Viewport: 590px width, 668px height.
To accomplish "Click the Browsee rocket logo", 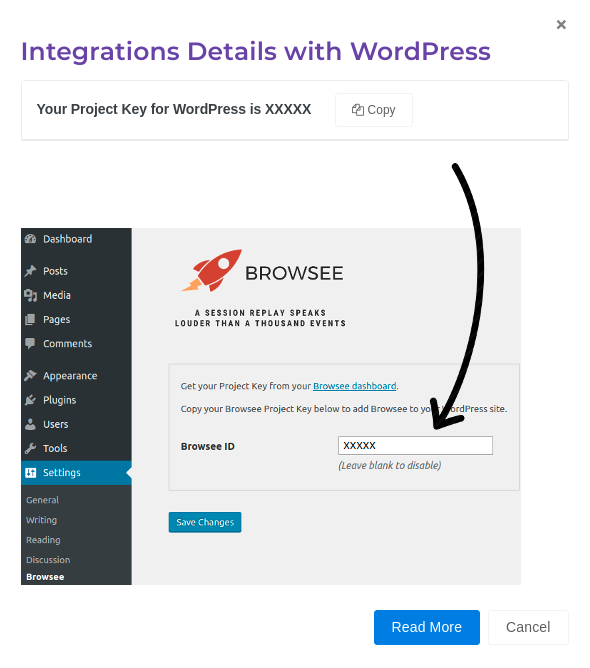I will point(212,271).
